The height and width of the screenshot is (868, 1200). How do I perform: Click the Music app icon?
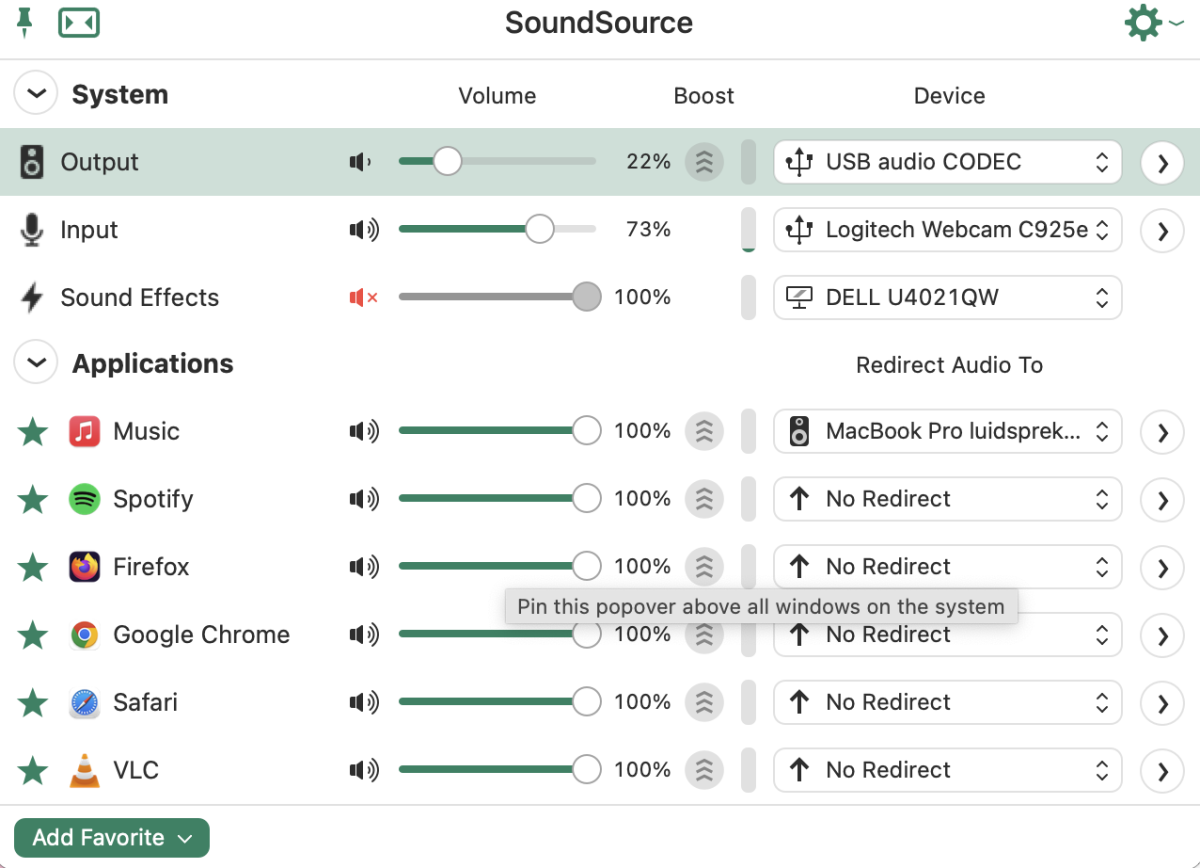(x=85, y=432)
